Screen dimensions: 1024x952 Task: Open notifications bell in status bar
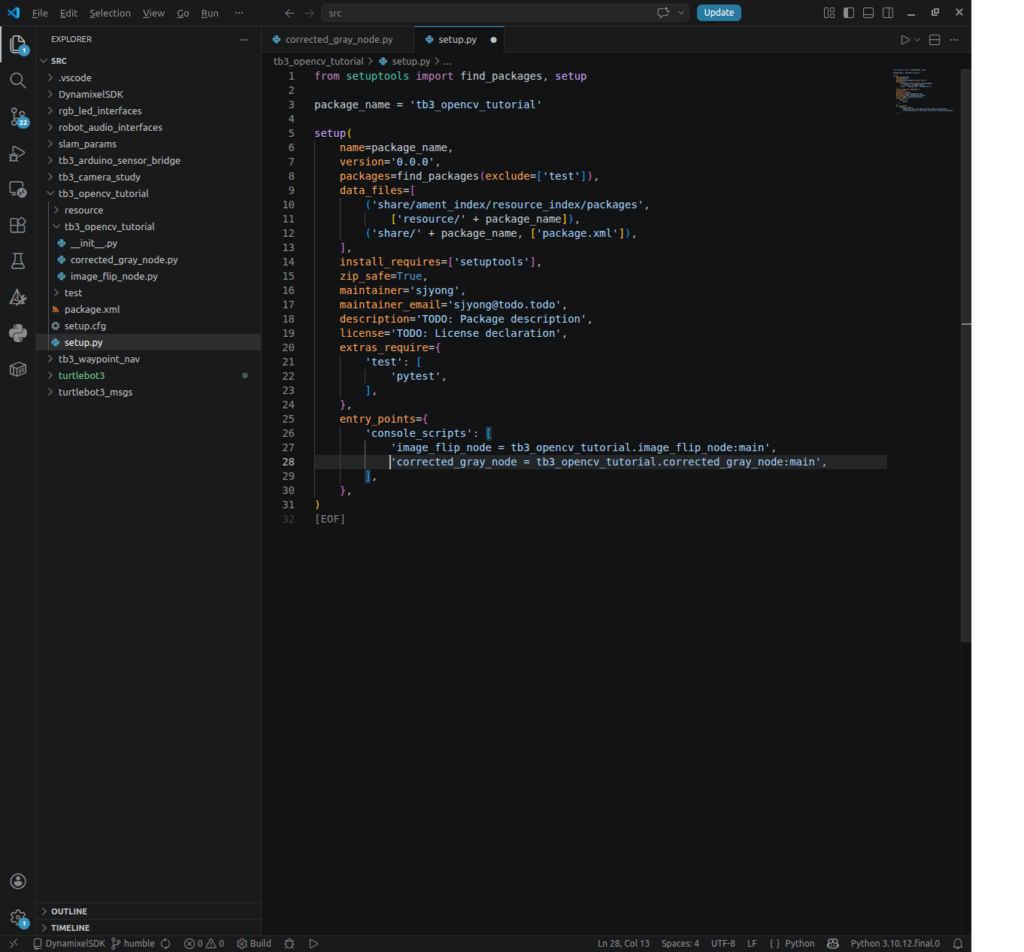point(957,944)
